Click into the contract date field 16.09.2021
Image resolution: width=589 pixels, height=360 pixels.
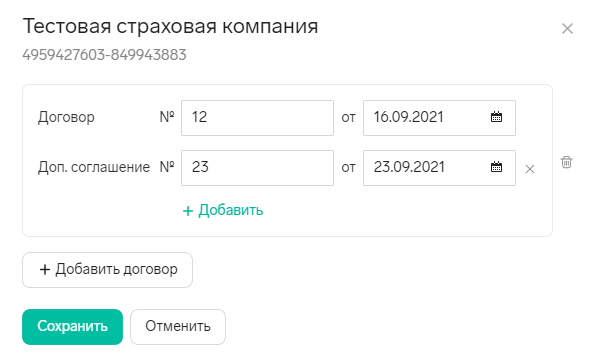439,118
